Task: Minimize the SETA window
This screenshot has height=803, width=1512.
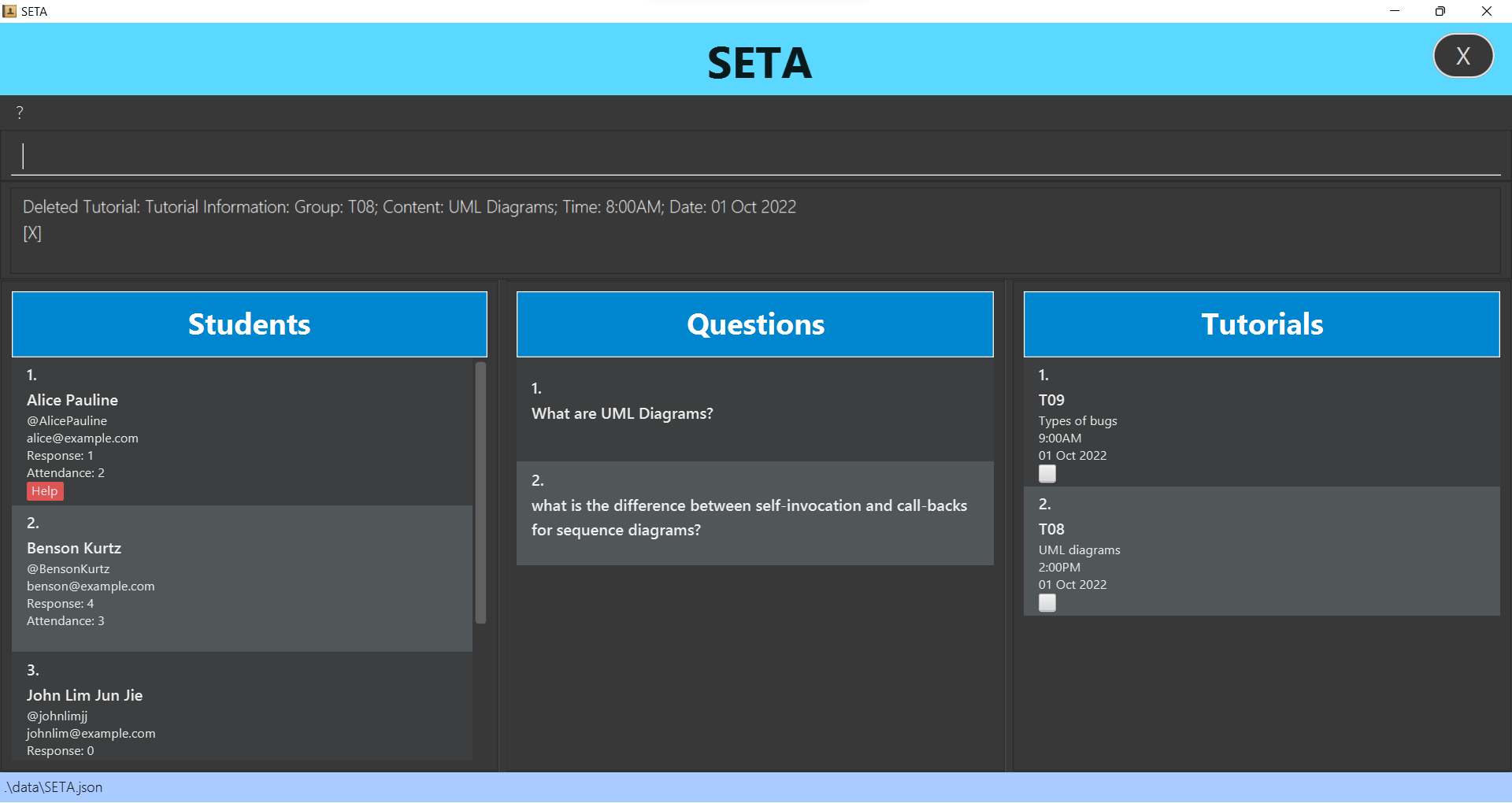Action: coord(1395,11)
